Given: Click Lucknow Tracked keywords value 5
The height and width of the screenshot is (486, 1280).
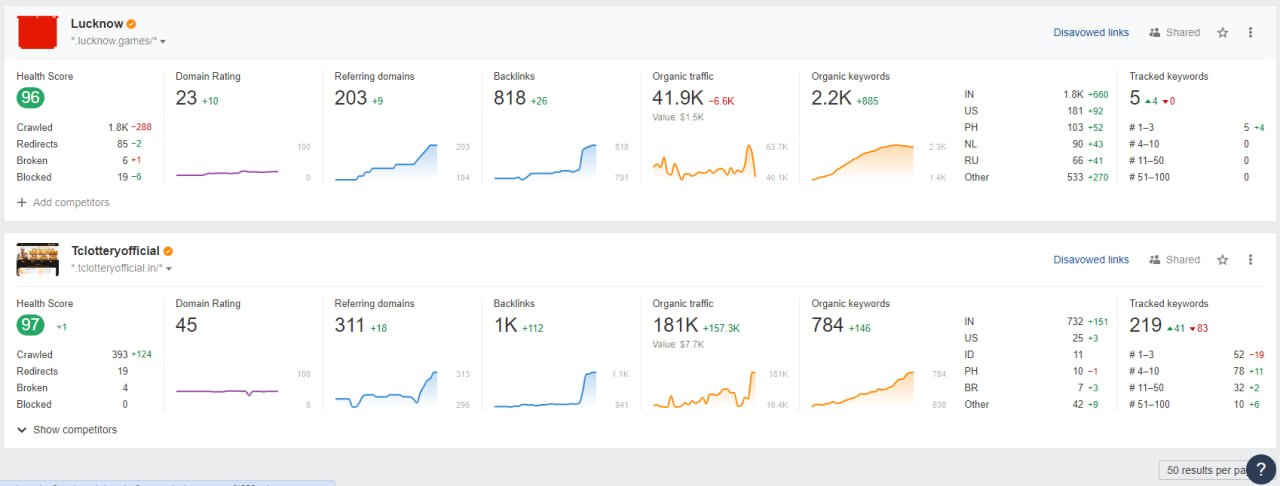Looking at the screenshot, I should (1135, 98).
